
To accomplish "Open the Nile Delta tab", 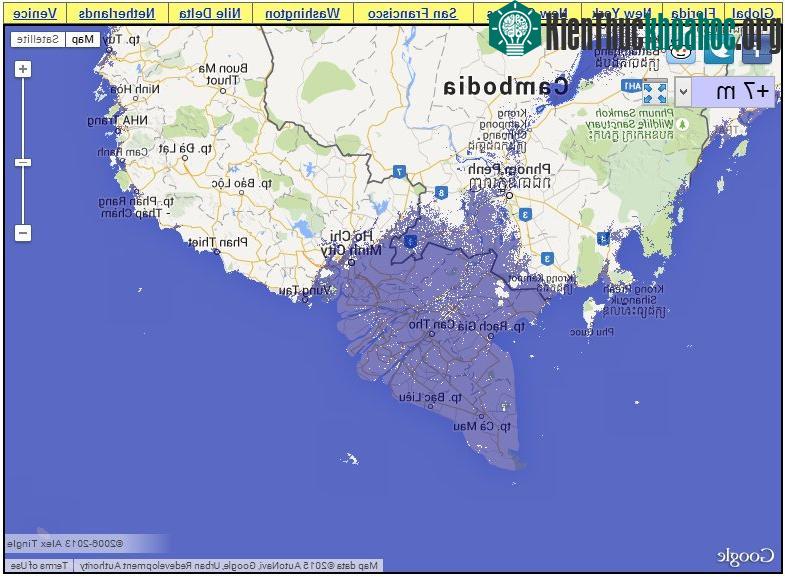I will point(210,14).
